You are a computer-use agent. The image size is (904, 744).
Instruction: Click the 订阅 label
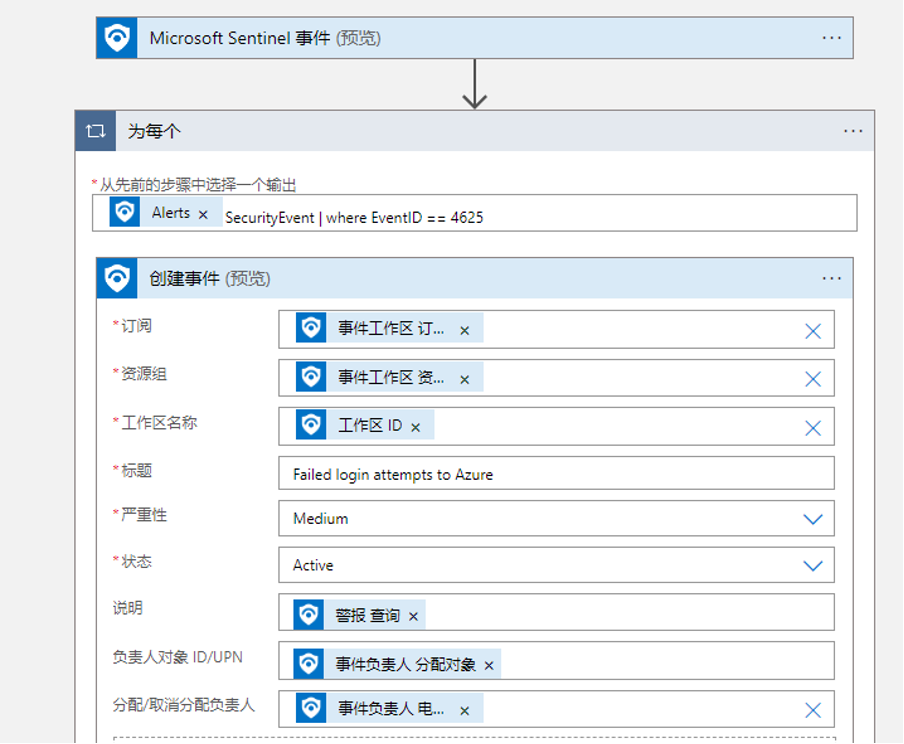click(x=136, y=326)
